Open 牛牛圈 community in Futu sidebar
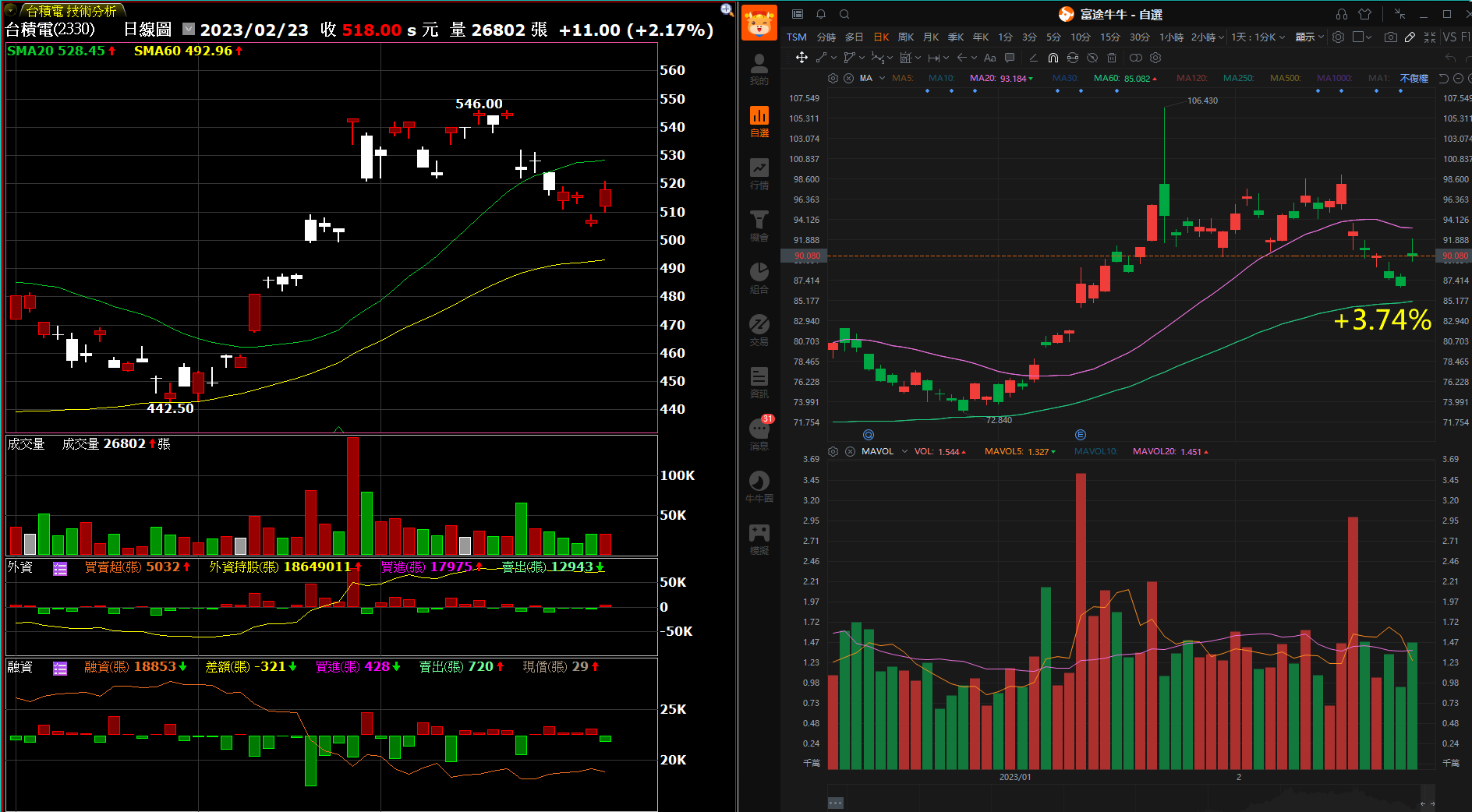The width and height of the screenshot is (1472, 812). click(759, 486)
